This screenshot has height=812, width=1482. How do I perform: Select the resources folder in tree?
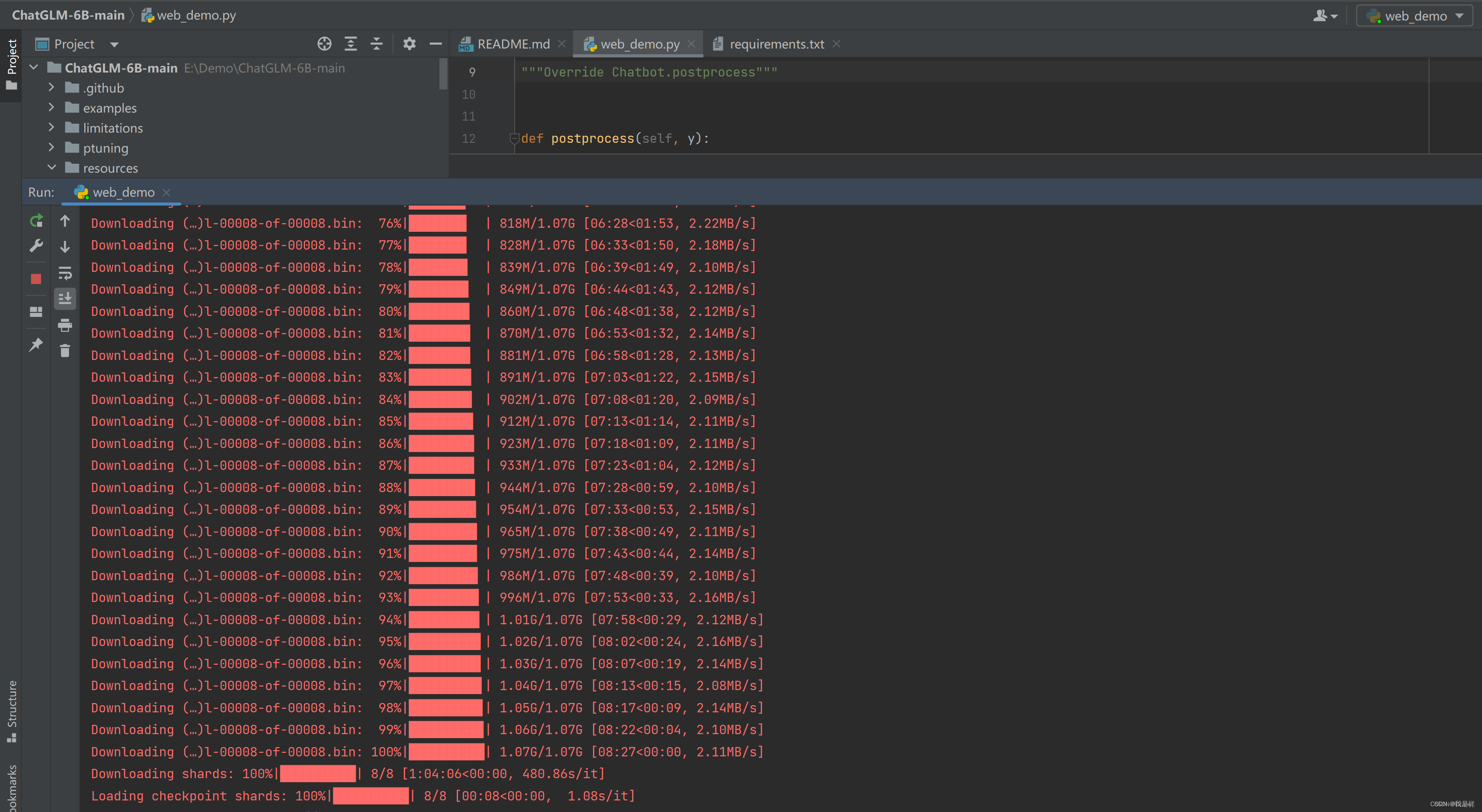[x=110, y=168]
